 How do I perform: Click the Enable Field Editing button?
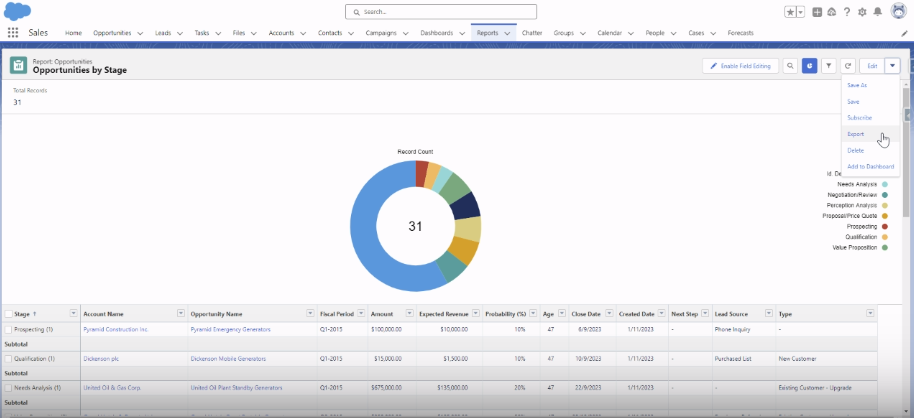coord(740,66)
